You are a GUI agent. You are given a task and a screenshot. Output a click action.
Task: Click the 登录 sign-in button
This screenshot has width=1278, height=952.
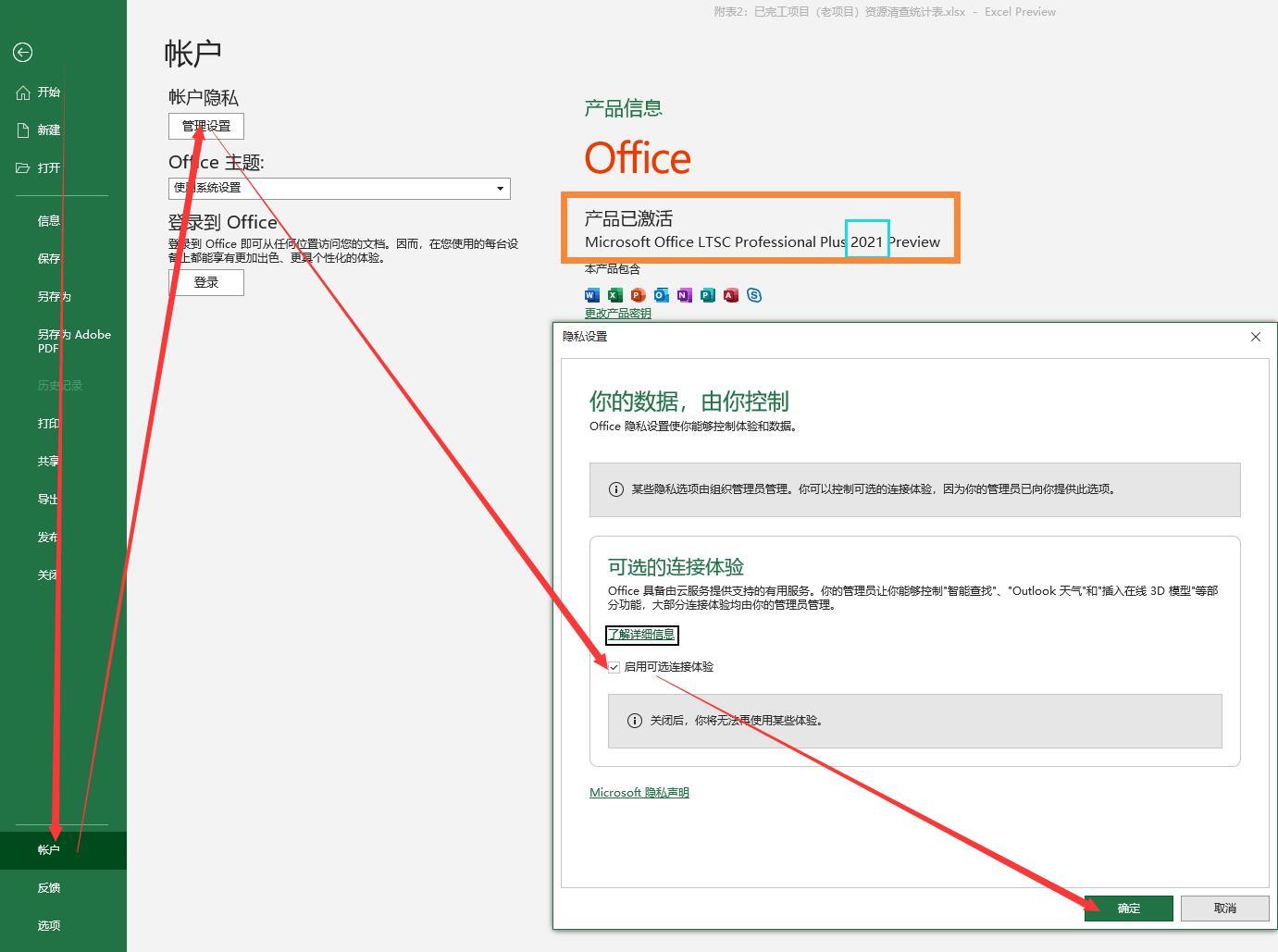206,283
